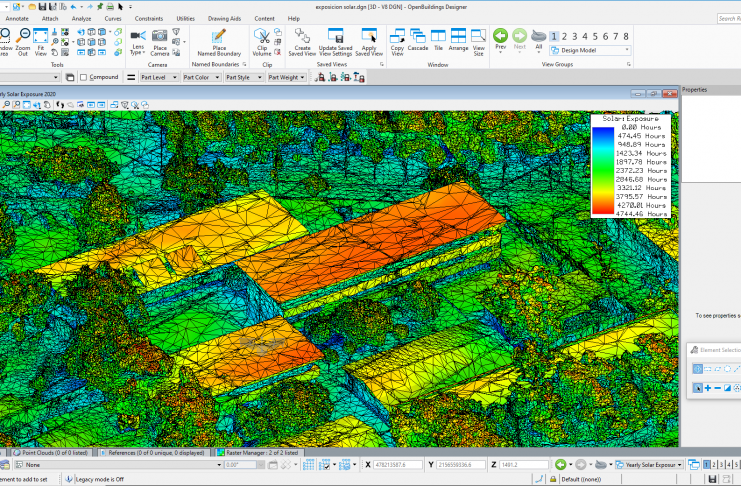Expand the Design Model dropdown
741x486 pixels.
point(627,50)
